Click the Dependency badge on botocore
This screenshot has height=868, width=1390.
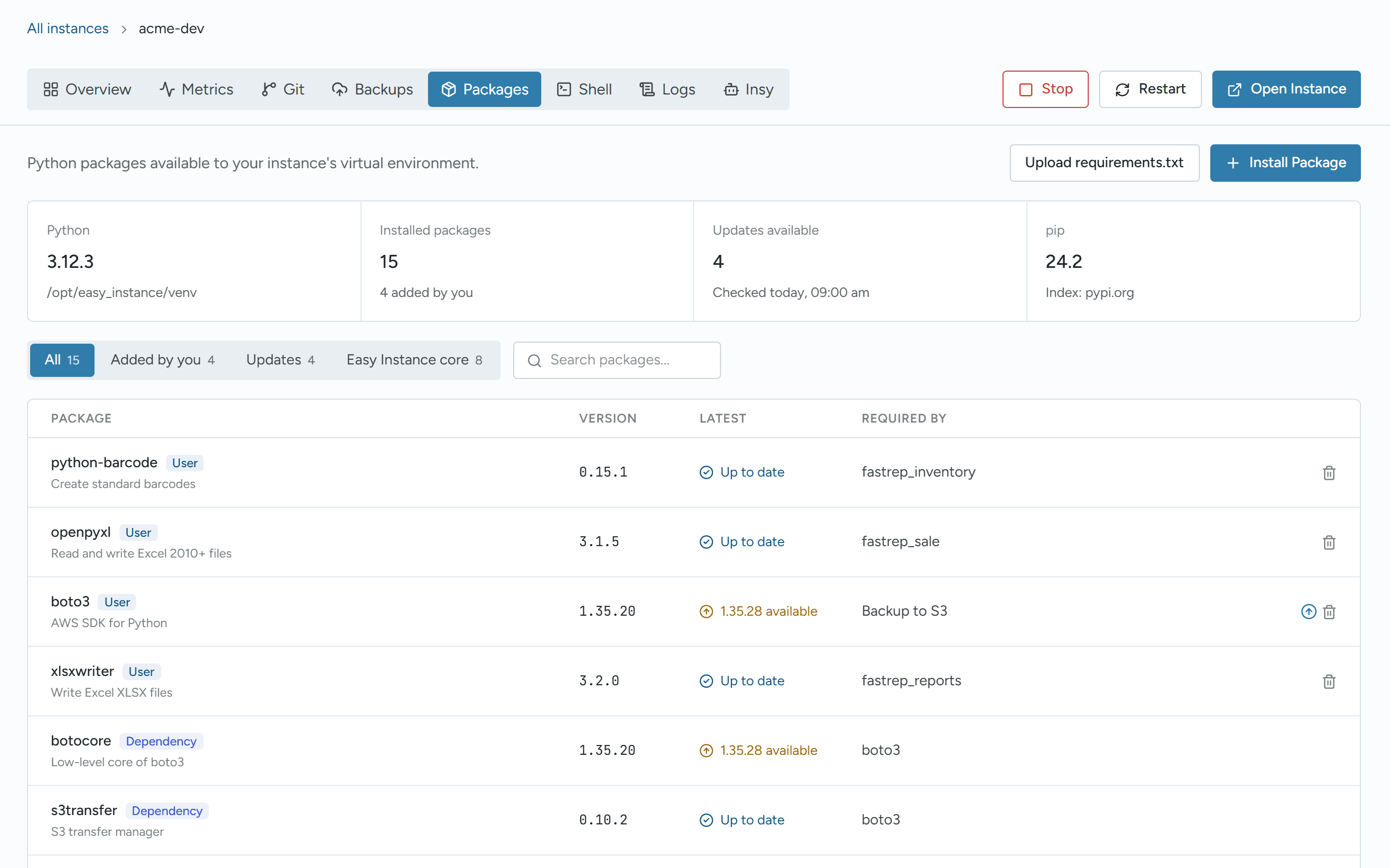click(x=161, y=741)
